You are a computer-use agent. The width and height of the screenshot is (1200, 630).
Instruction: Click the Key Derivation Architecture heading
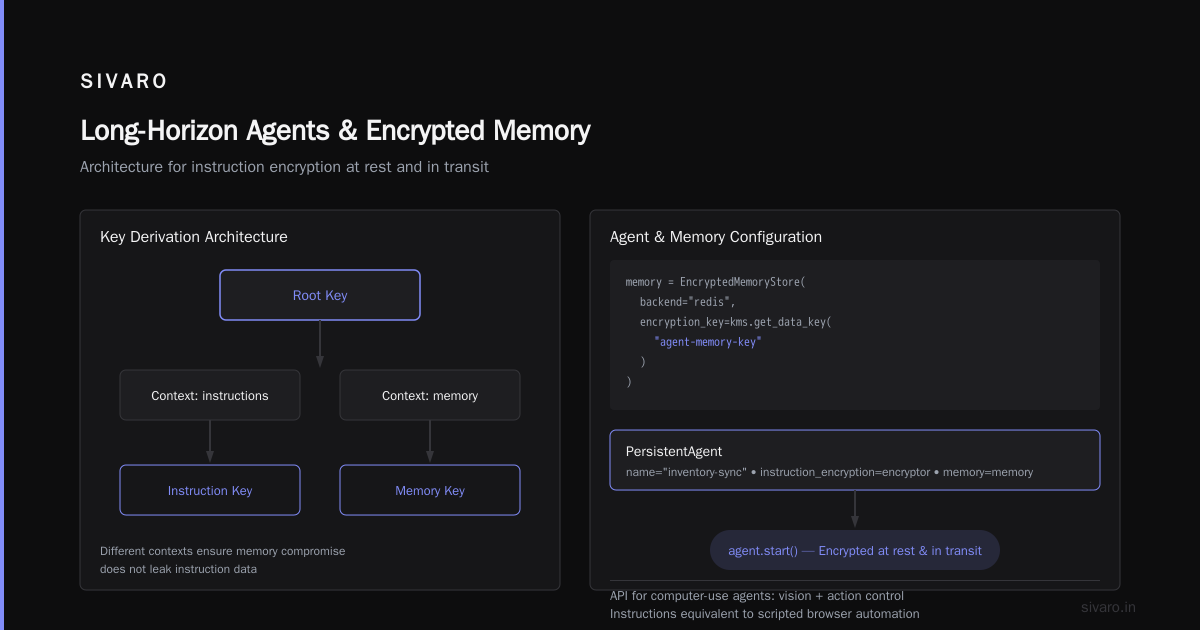[194, 237]
